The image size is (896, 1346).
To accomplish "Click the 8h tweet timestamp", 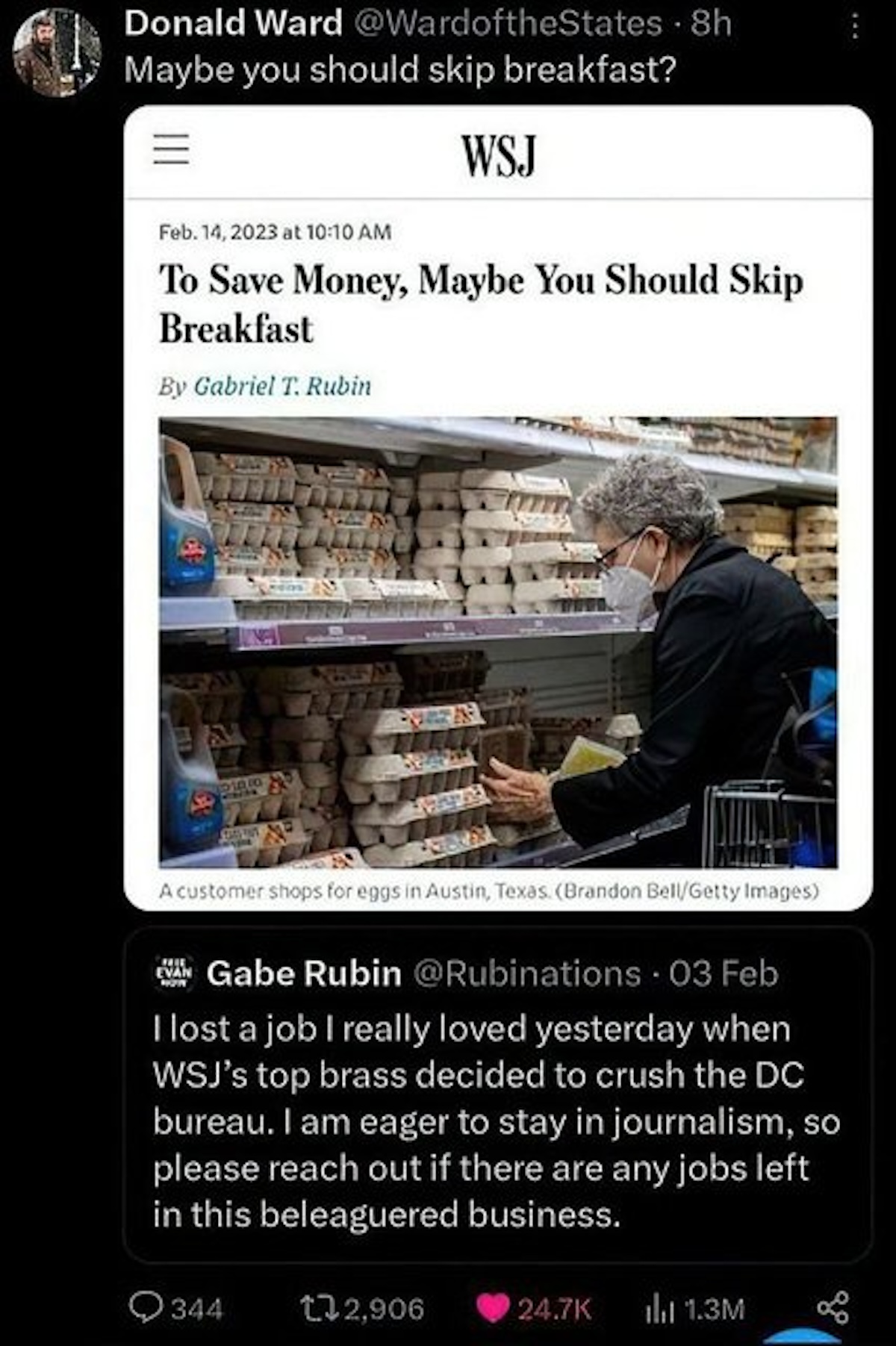I will pyautogui.click(x=710, y=24).
